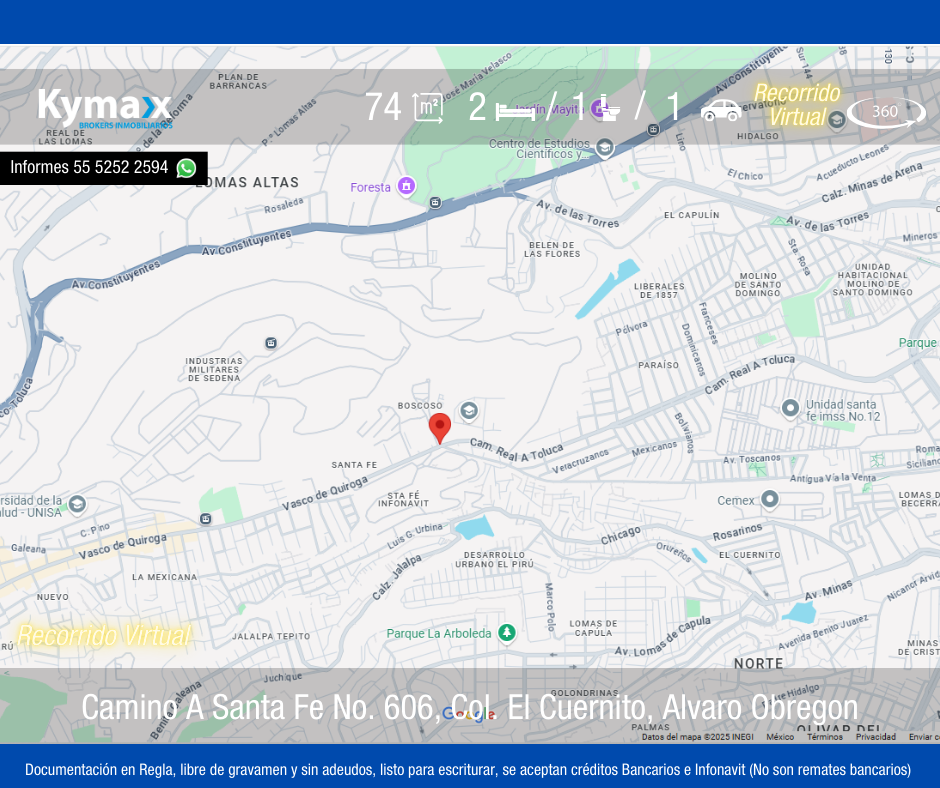Click the Documentación en Regla footer text
The width and height of the screenshot is (940, 788).
click(x=468, y=770)
